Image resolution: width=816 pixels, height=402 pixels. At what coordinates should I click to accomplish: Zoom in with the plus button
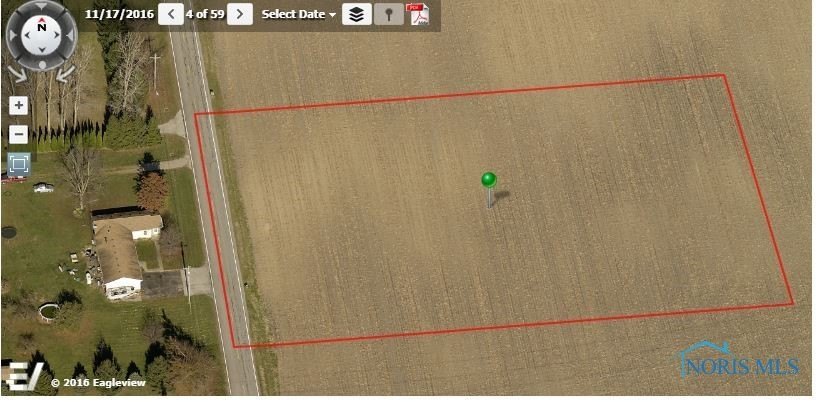tap(19, 106)
